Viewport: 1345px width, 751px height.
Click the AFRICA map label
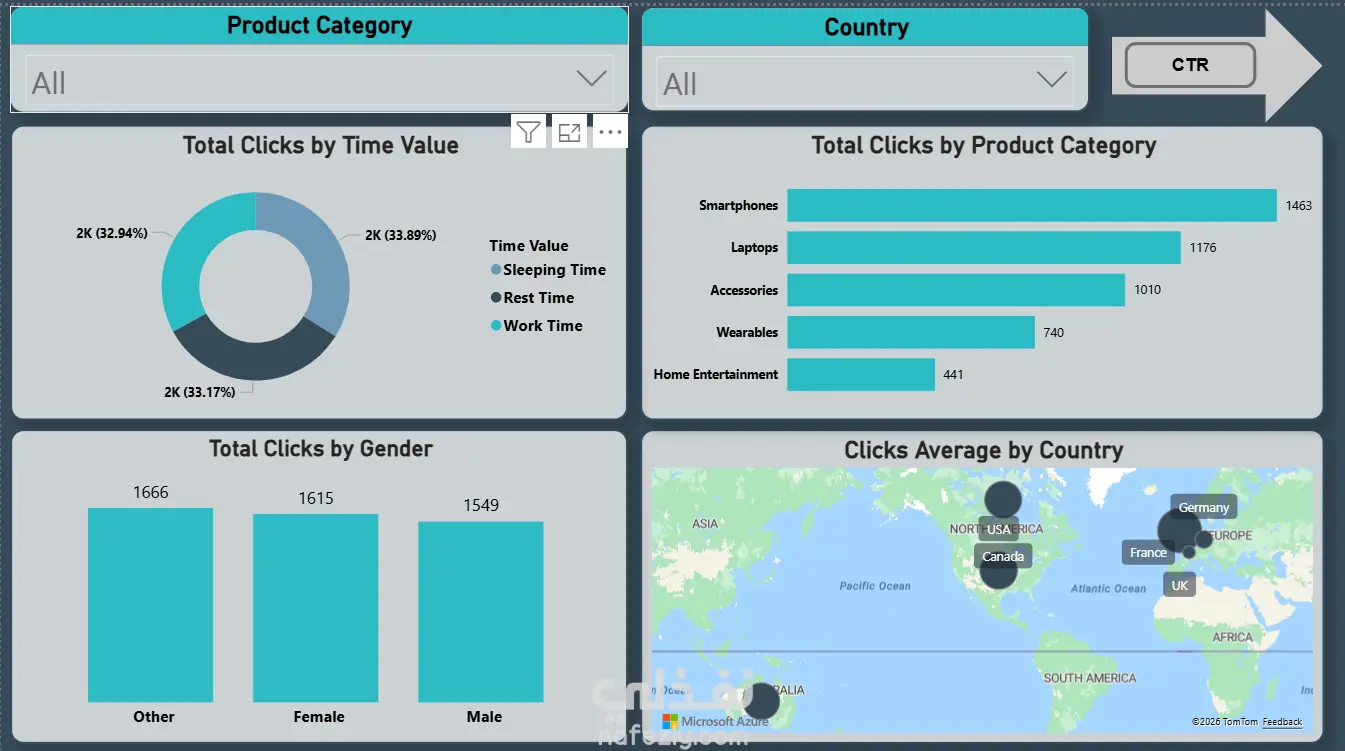[1232, 637]
